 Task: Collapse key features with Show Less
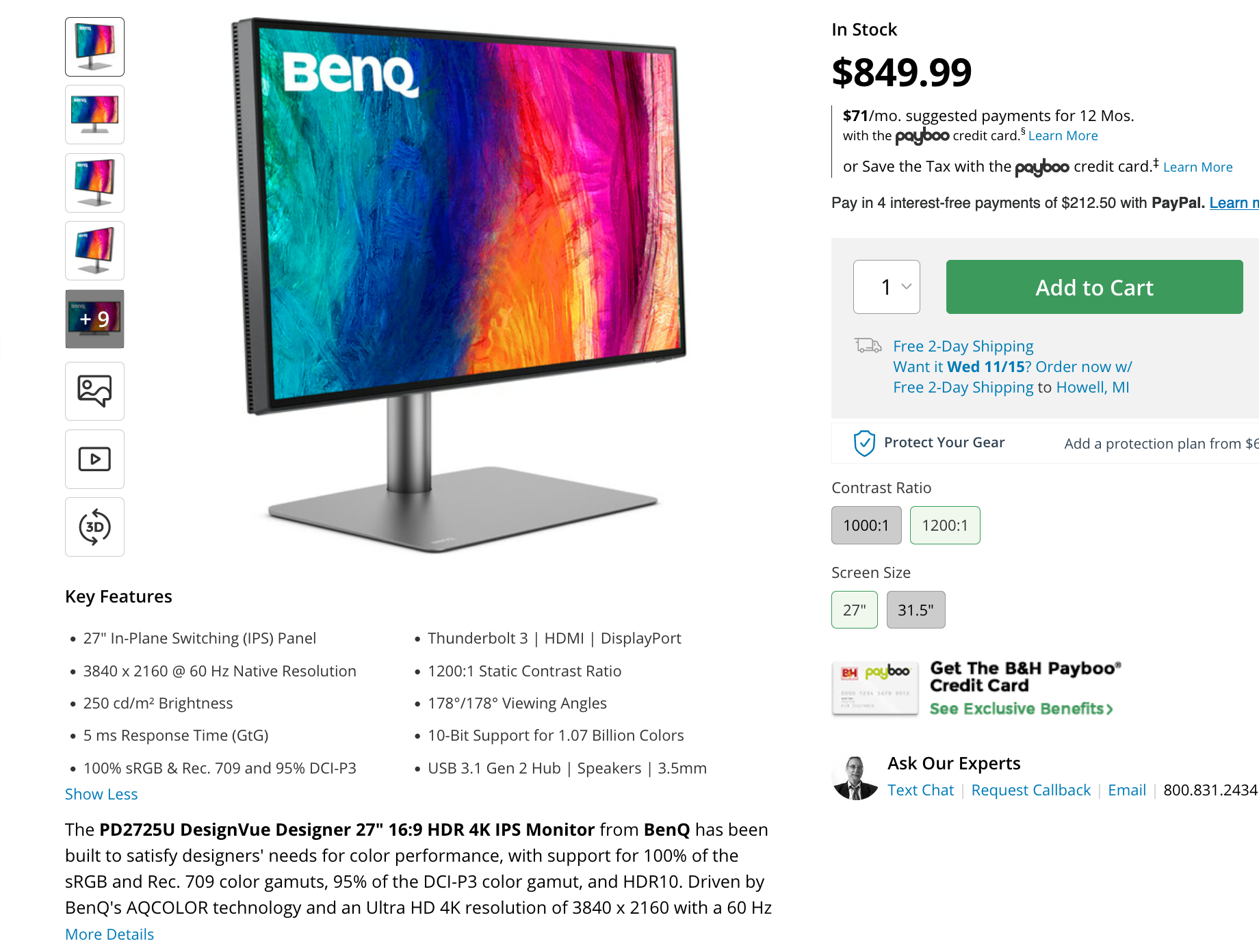[101, 794]
